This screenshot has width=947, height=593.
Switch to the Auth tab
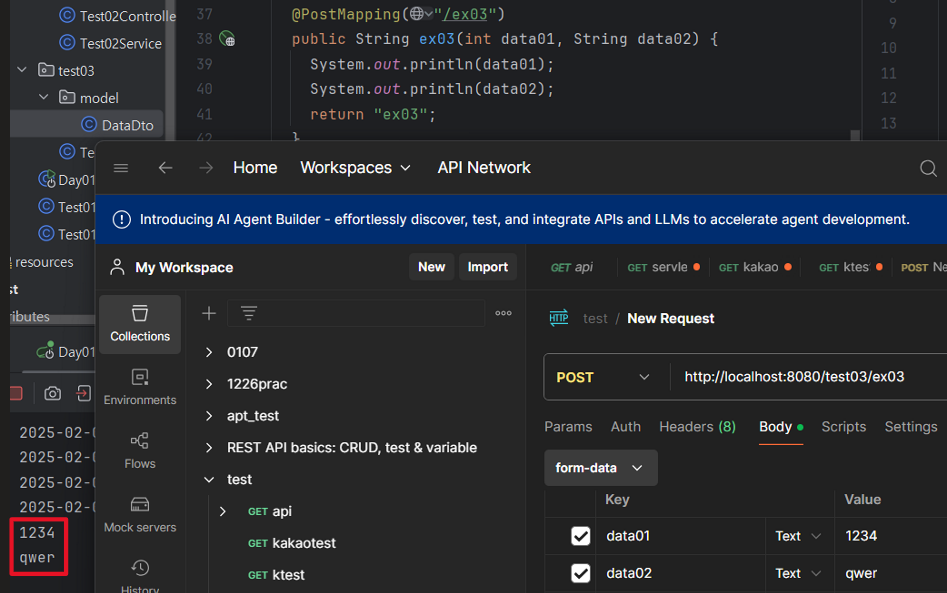pos(626,427)
